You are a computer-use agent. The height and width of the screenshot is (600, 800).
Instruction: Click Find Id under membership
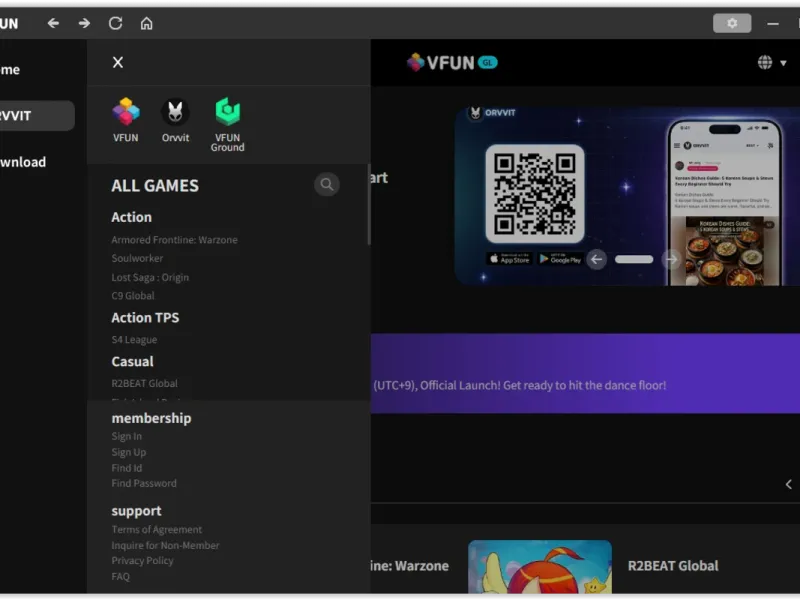[x=127, y=468]
